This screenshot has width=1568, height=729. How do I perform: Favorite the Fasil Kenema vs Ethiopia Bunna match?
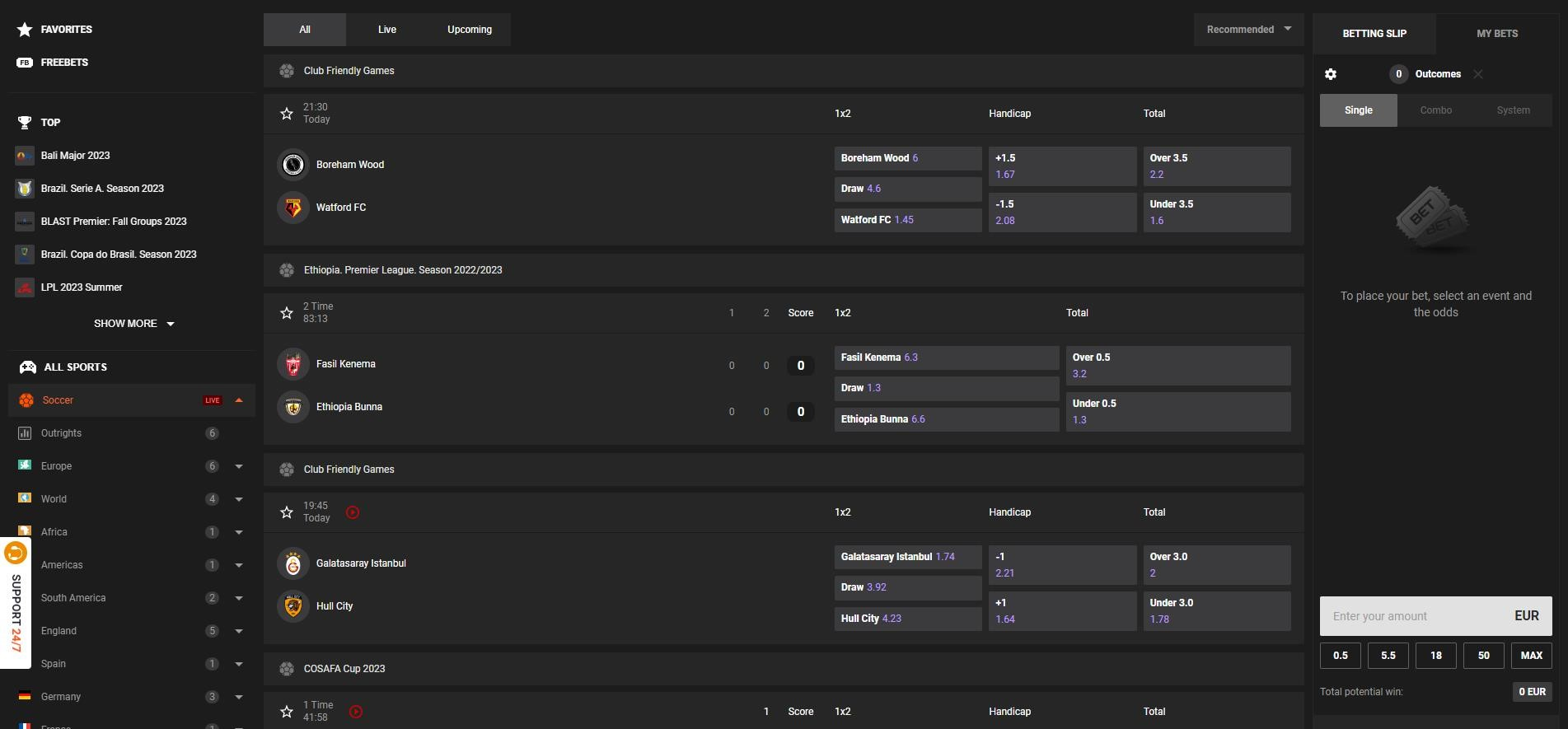287,313
